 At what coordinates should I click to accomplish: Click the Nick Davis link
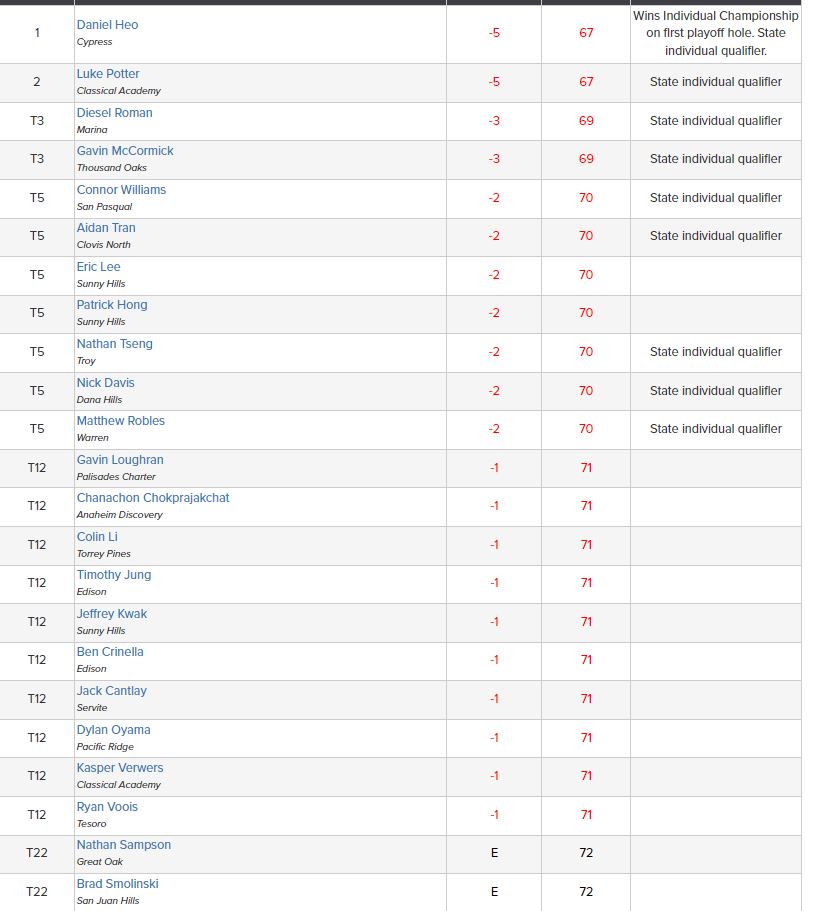click(105, 383)
